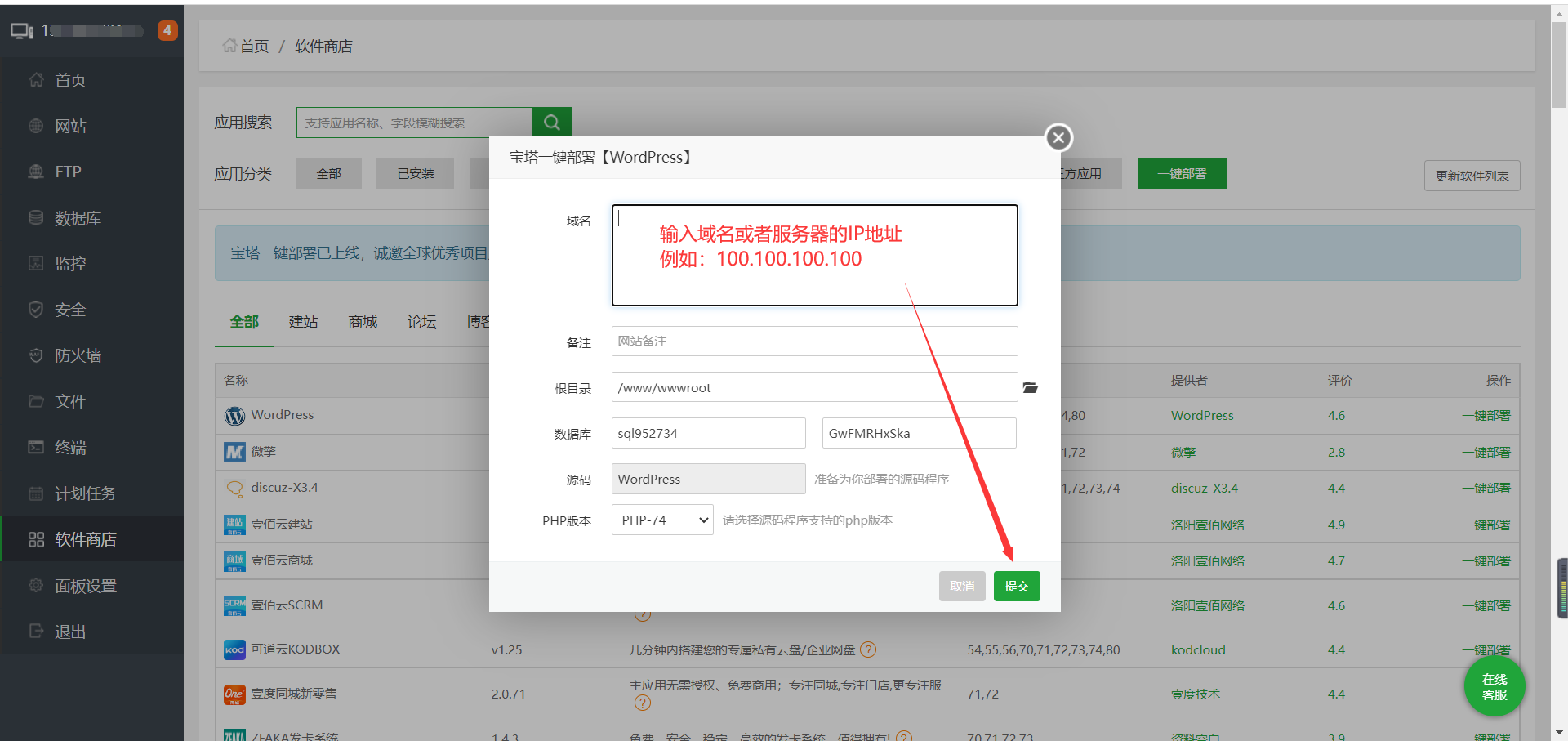The width and height of the screenshot is (1568, 741).
Task: Click the 文件 folder icon in sidebar
Action: coord(36,401)
